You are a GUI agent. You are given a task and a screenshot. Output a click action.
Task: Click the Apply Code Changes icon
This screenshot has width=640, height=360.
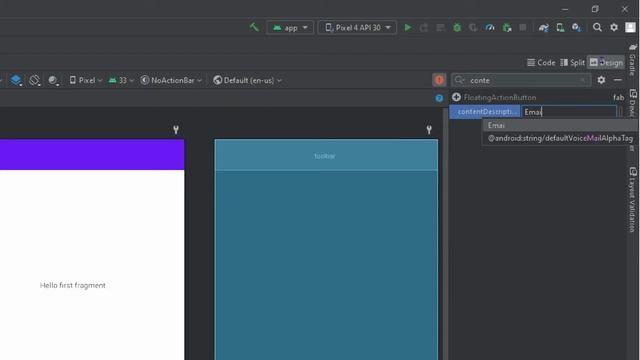440,27
